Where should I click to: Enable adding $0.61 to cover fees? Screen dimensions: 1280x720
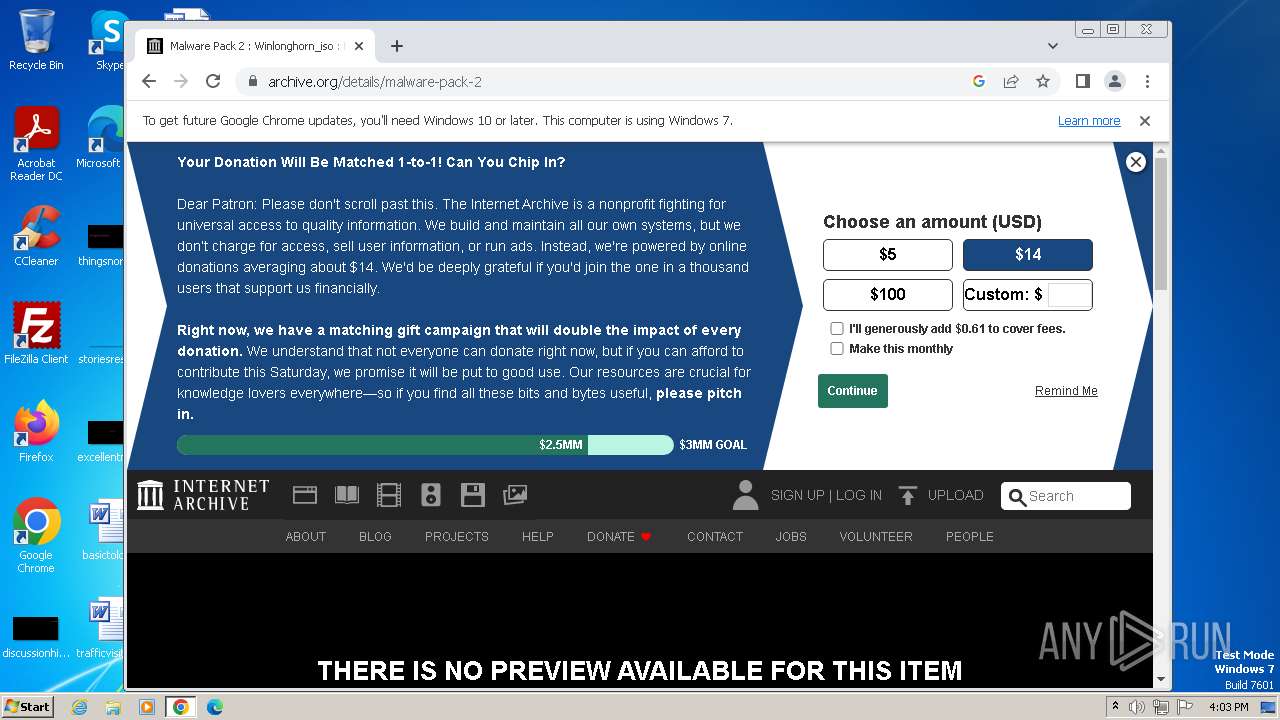click(x=837, y=328)
